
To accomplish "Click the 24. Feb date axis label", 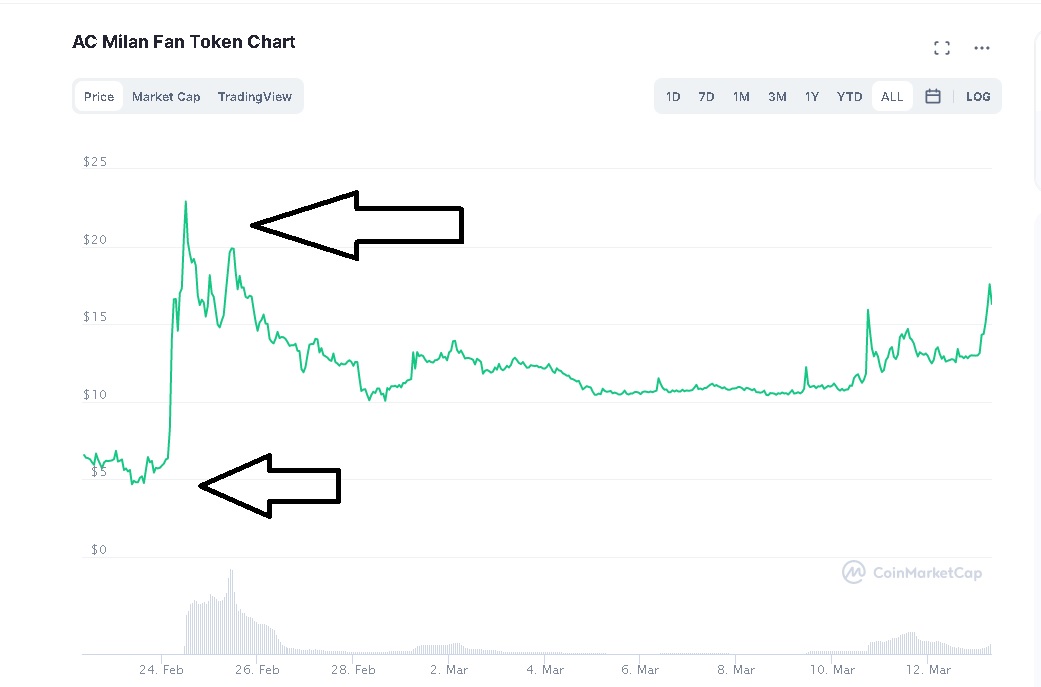I will [x=161, y=670].
